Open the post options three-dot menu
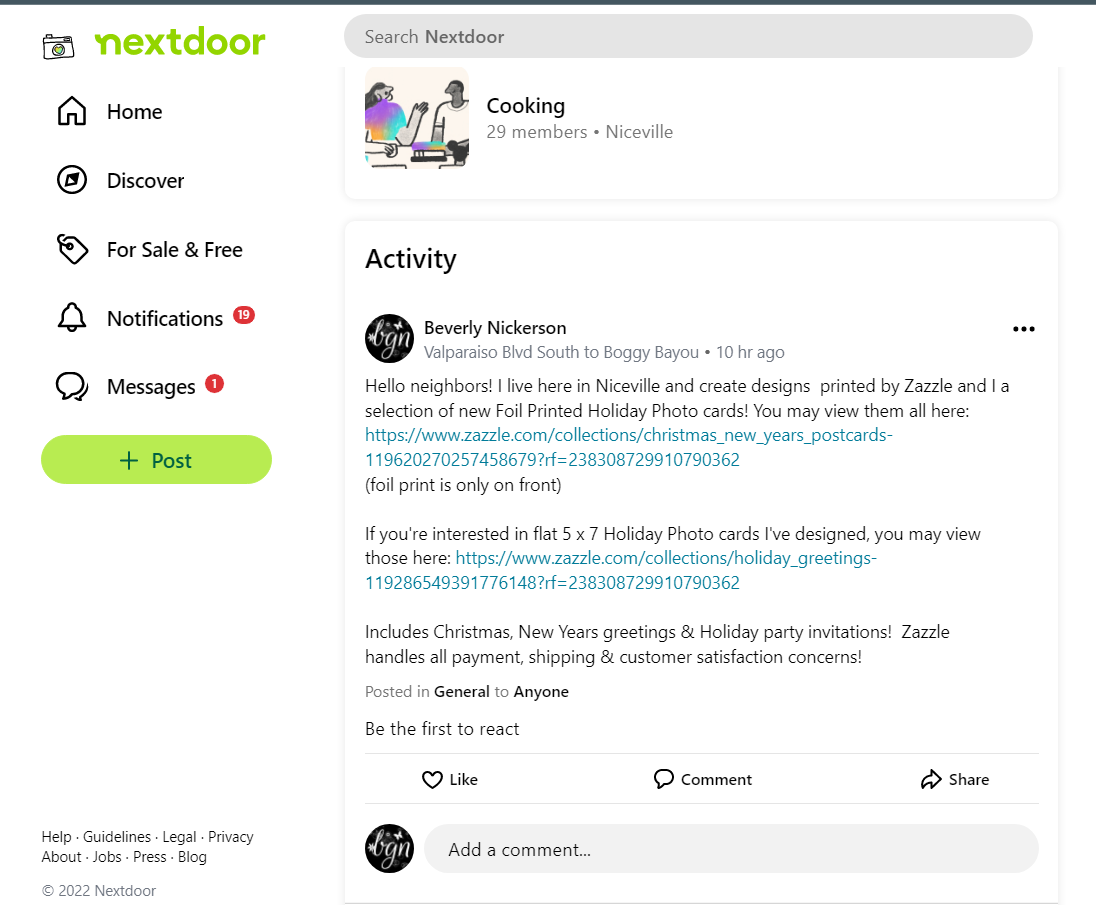This screenshot has width=1096, height=905. click(x=1023, y=329)
